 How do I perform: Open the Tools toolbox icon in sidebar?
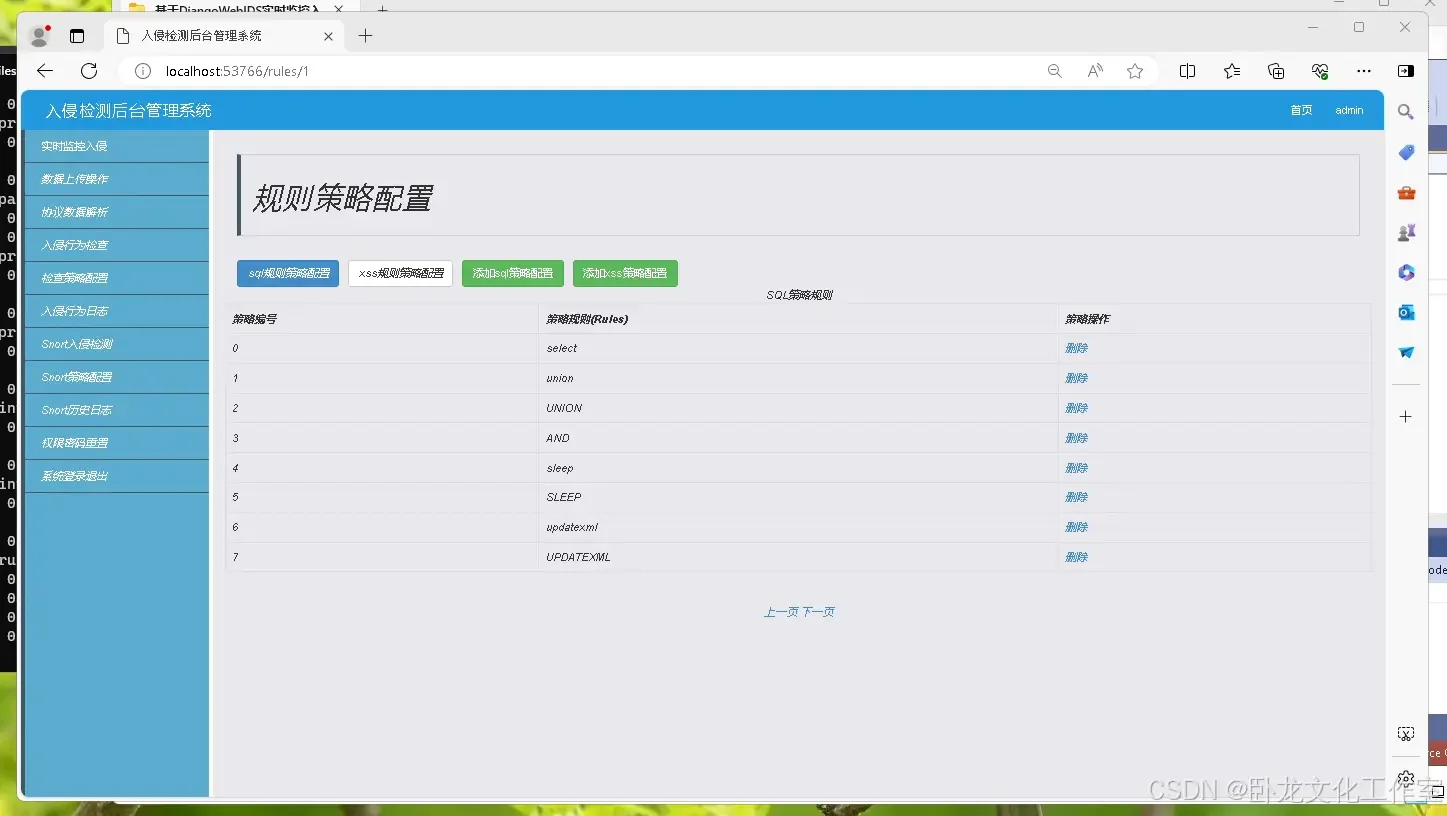1405,192
